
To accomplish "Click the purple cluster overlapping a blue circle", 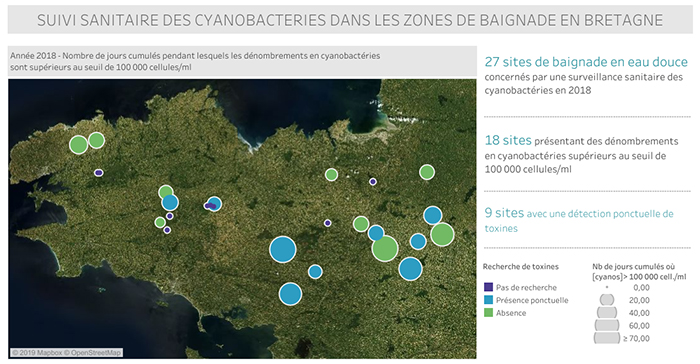I will point(210,205).
